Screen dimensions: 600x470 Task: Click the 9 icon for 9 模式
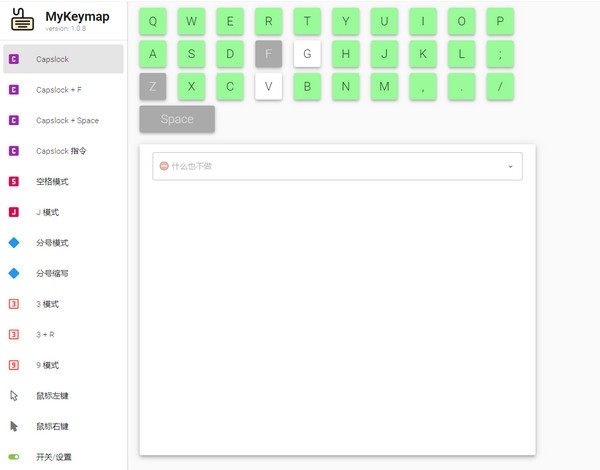pyautogui.click(x=14, y=365)
